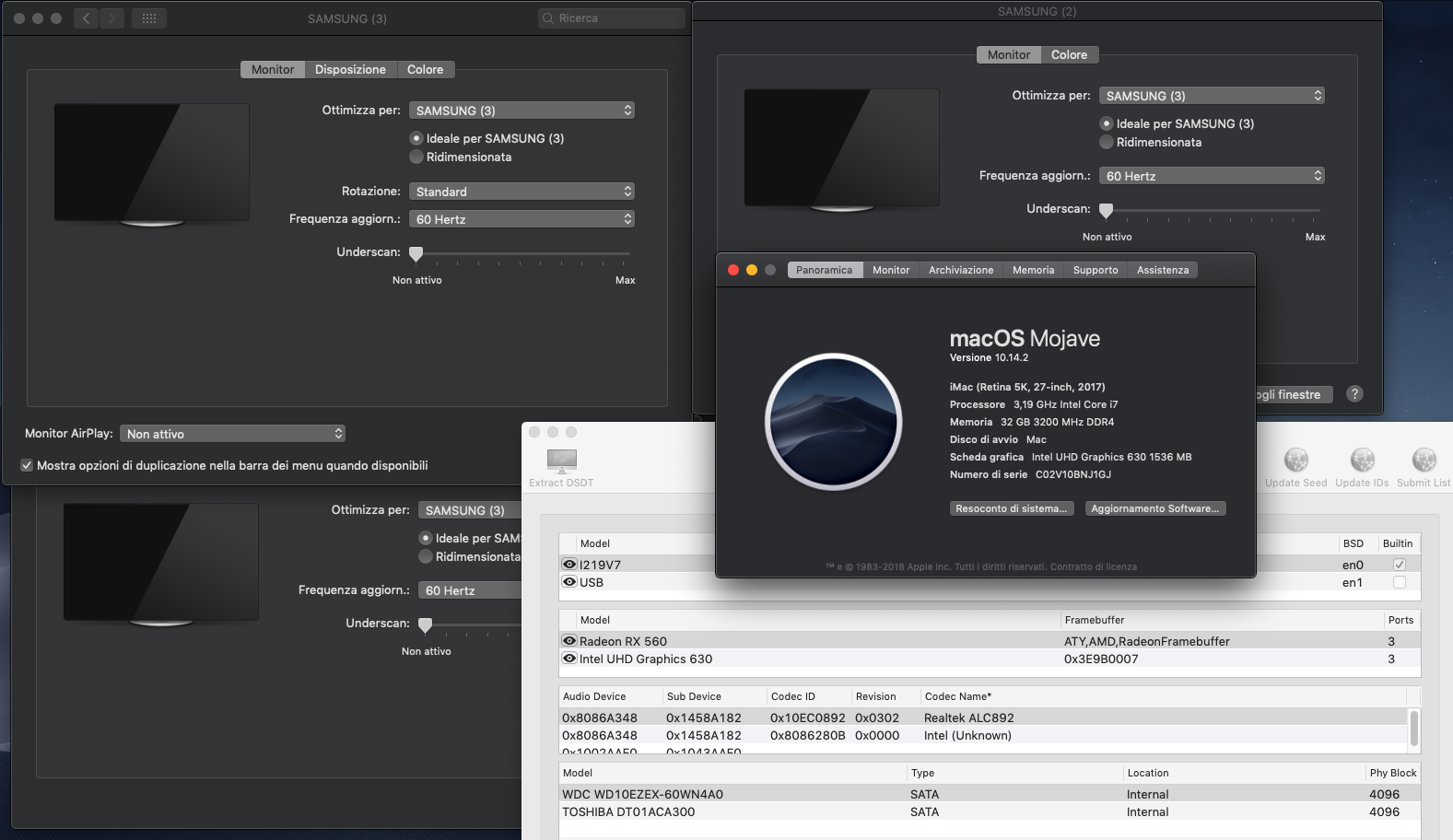Viewport: 1453px width, 840px height.
Task: Select 'Ideale per SAMSUNG (3)' in SAMSUNG (2) window
Action: (1107, 123)
